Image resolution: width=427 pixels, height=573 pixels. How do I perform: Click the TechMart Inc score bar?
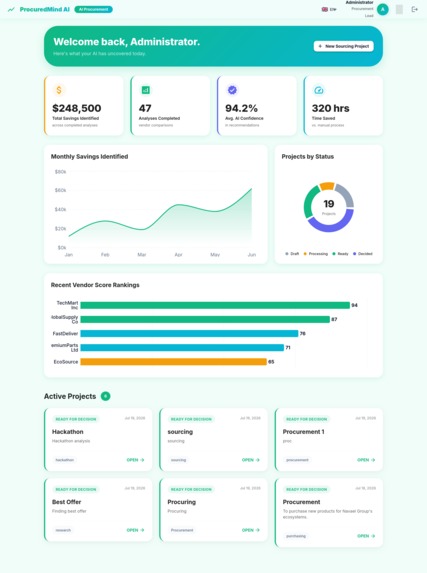[x=215, y=305]
